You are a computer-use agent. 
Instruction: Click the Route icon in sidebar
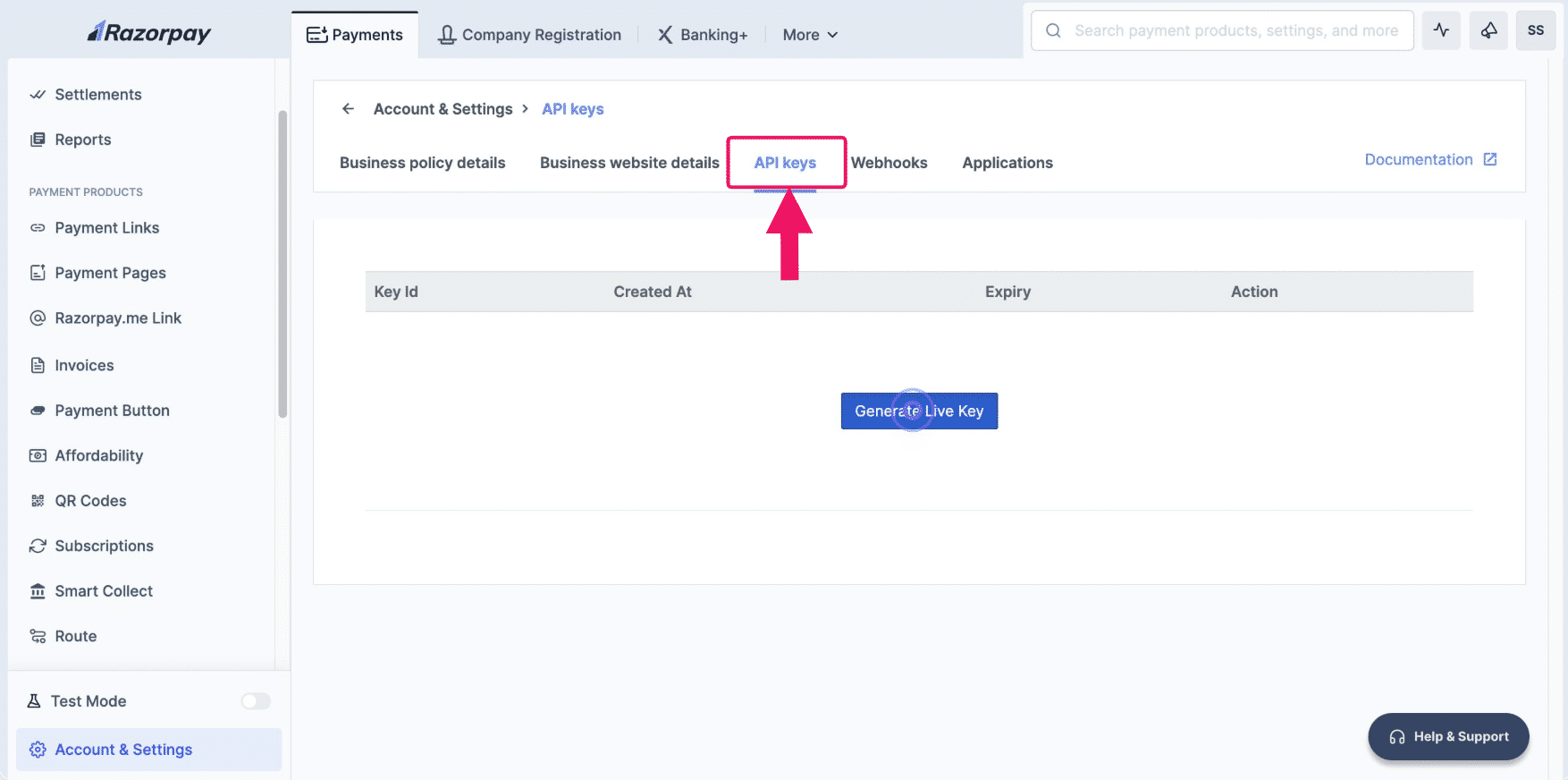tap(38, 636)
